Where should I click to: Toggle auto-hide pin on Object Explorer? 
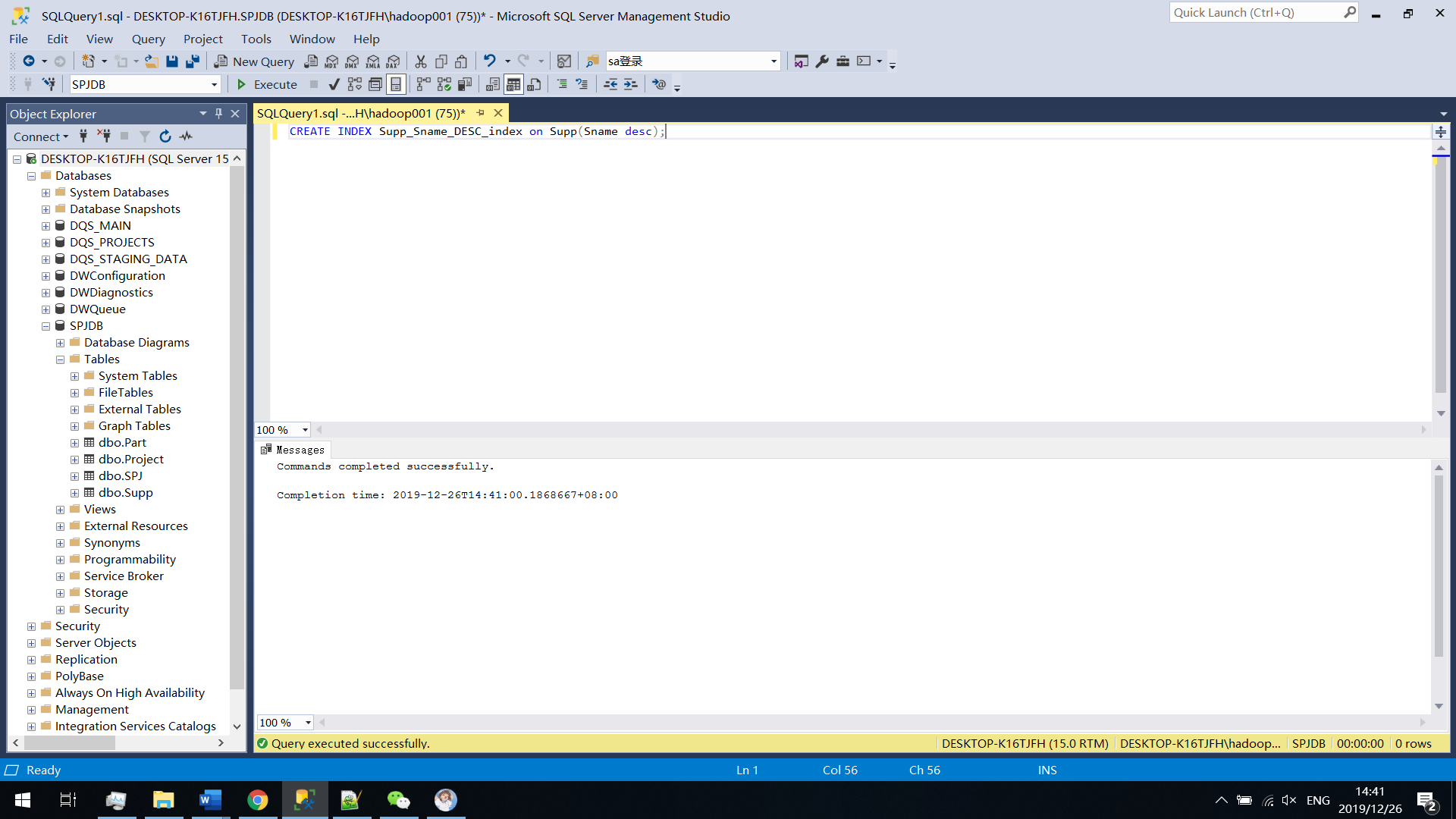click(x=218, y=114)
